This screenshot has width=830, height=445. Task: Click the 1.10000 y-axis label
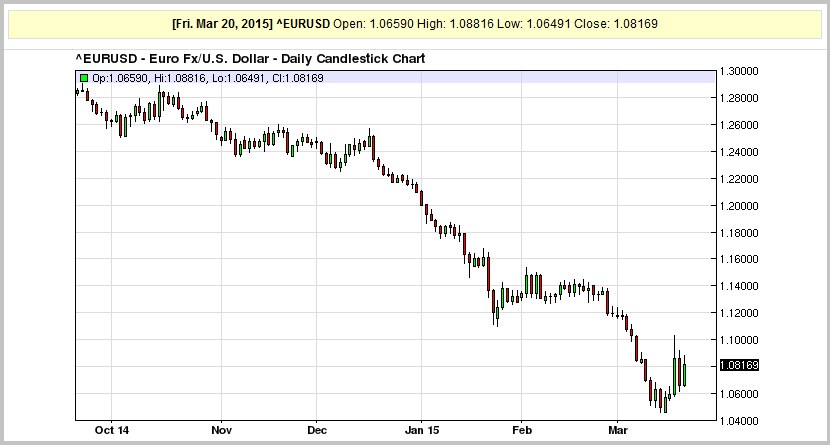pyautogui.click(x=739, y=340)
